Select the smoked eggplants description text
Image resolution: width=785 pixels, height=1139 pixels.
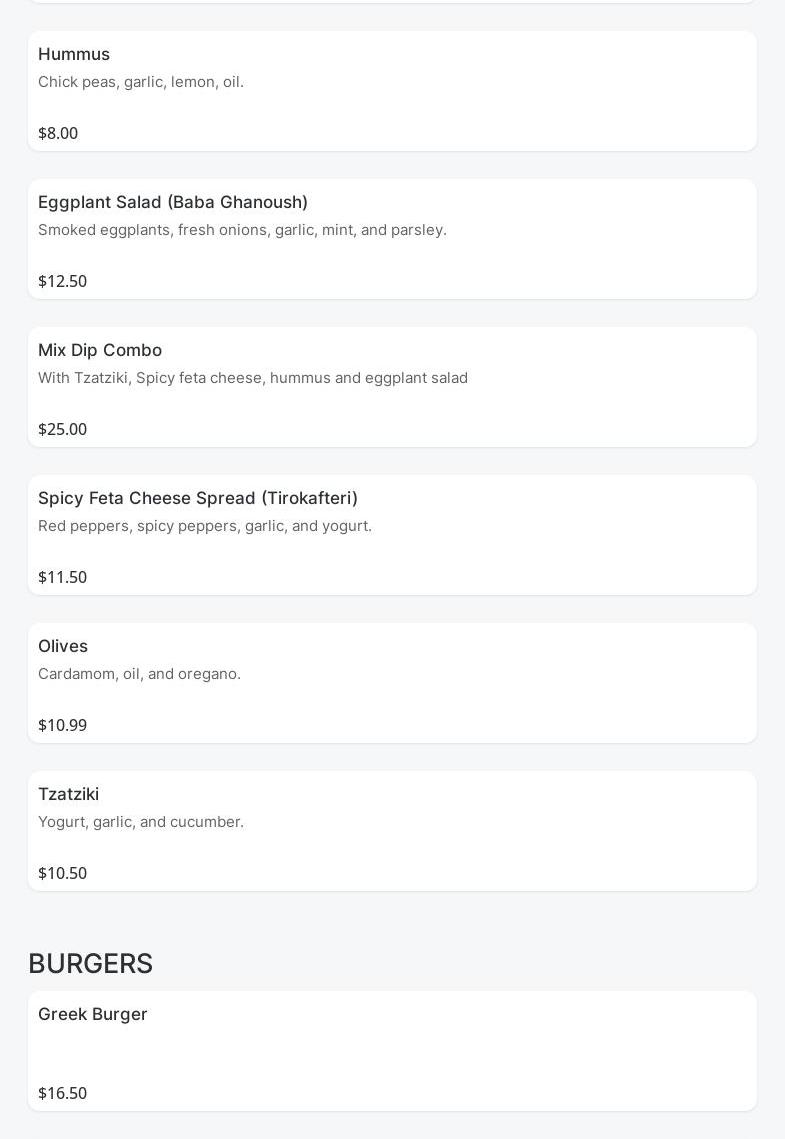242,230
